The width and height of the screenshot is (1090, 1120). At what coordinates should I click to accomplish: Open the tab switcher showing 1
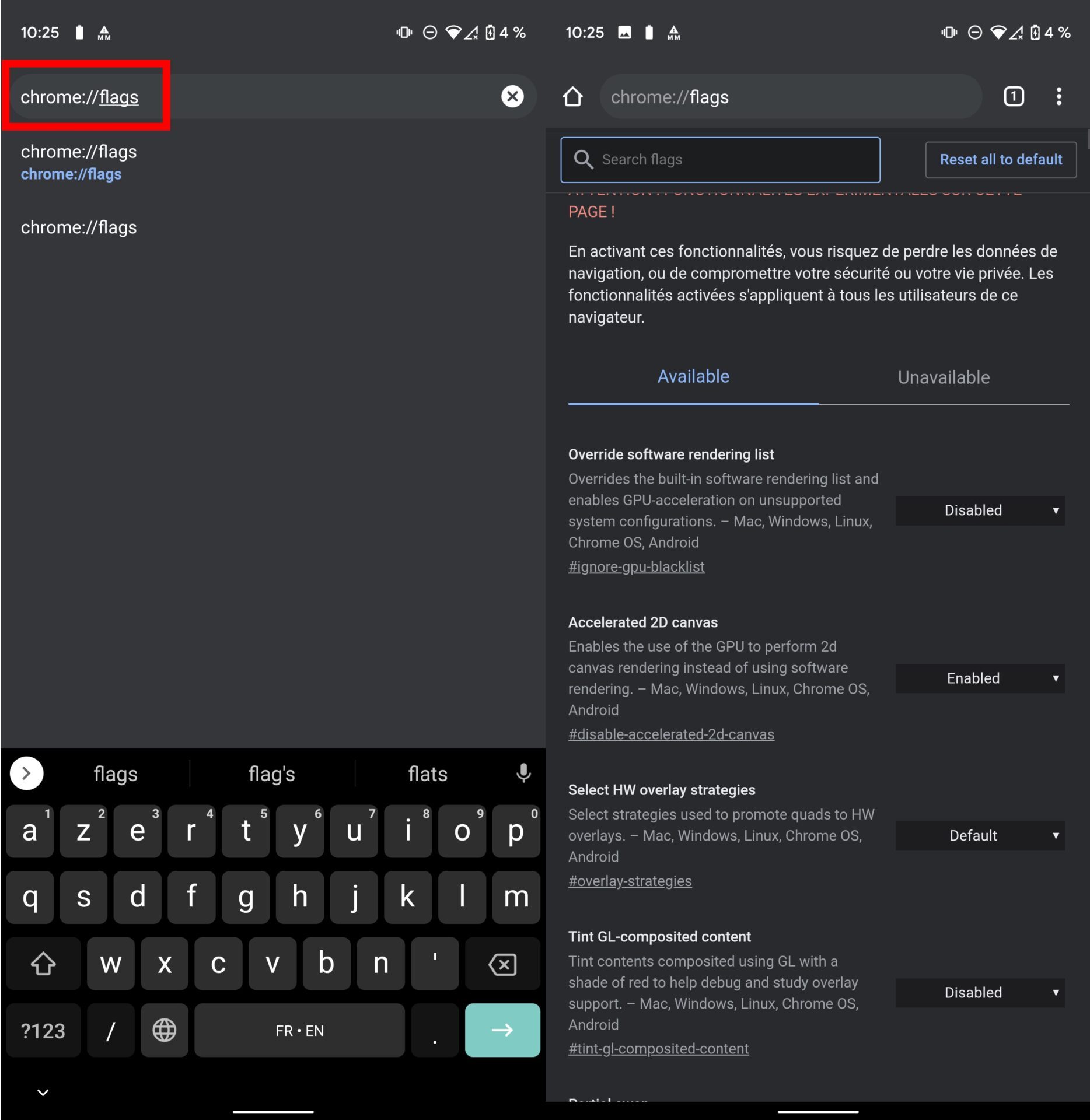1014,96
